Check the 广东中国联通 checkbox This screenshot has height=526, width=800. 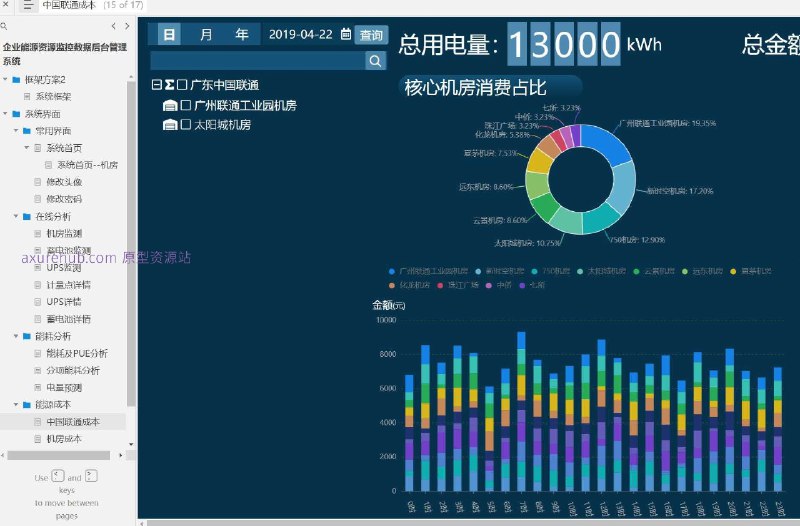coord(182,85)
